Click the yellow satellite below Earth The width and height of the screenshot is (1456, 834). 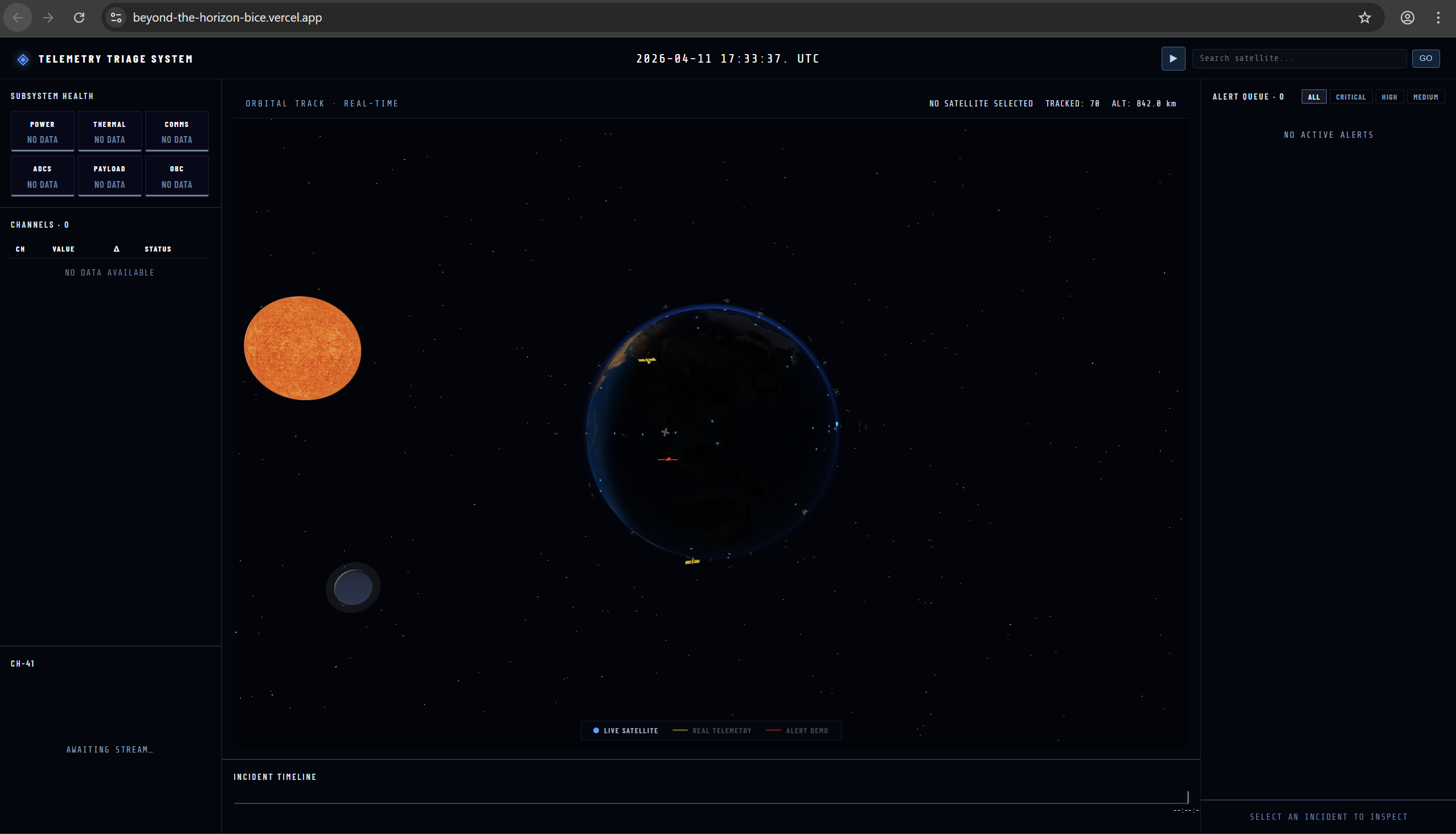pyautogui.click(x=692, y=561)
